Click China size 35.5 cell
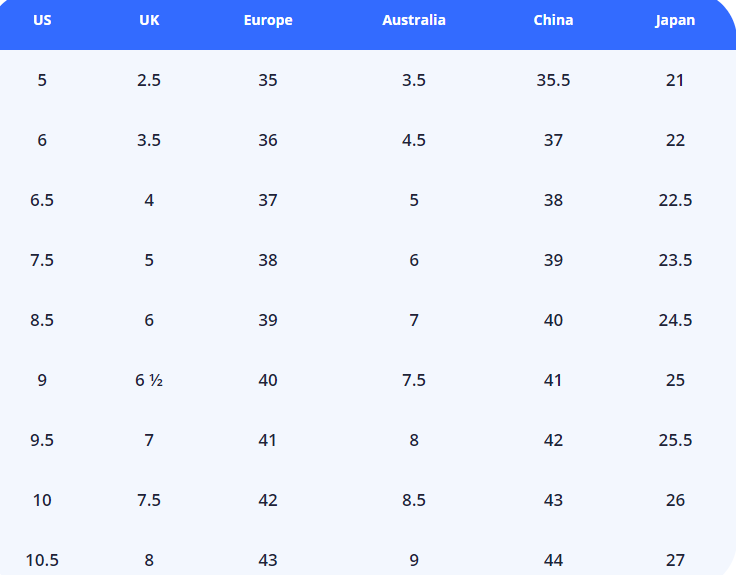736x575 pixels. pos(553,80)
